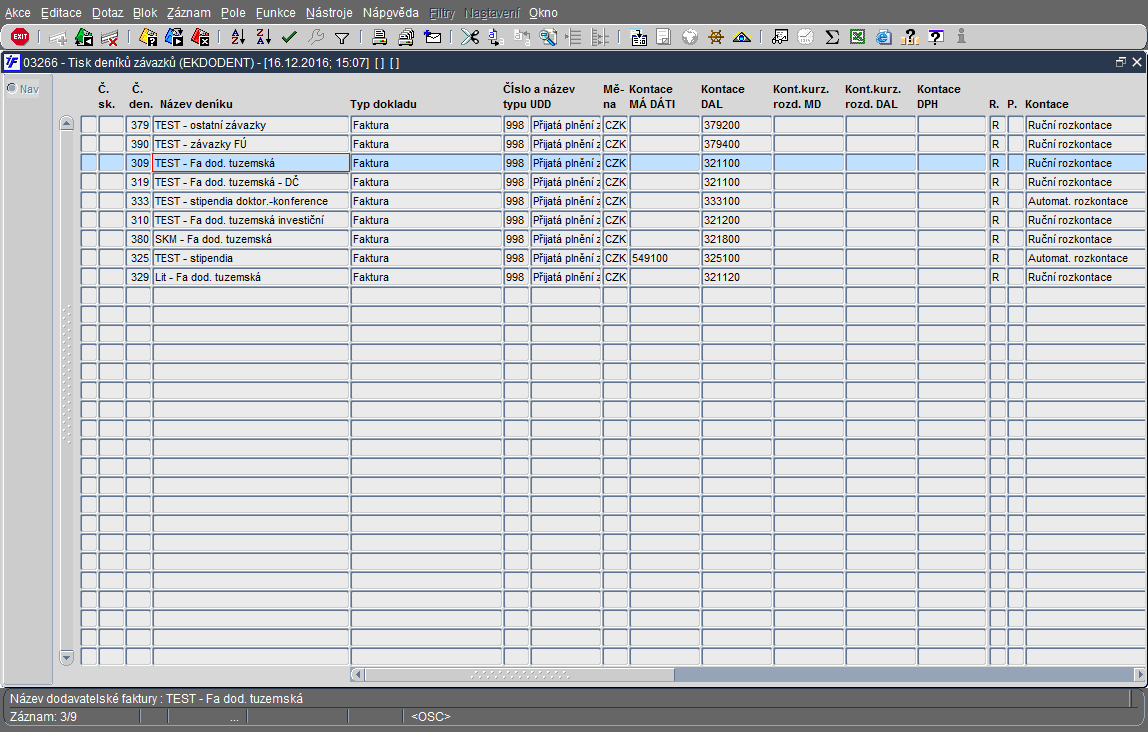The width and height of the screenshot is (1148, 732).
Task: Select 'TEST - stipendia doktor.-konference' cell
Action: 250,201
